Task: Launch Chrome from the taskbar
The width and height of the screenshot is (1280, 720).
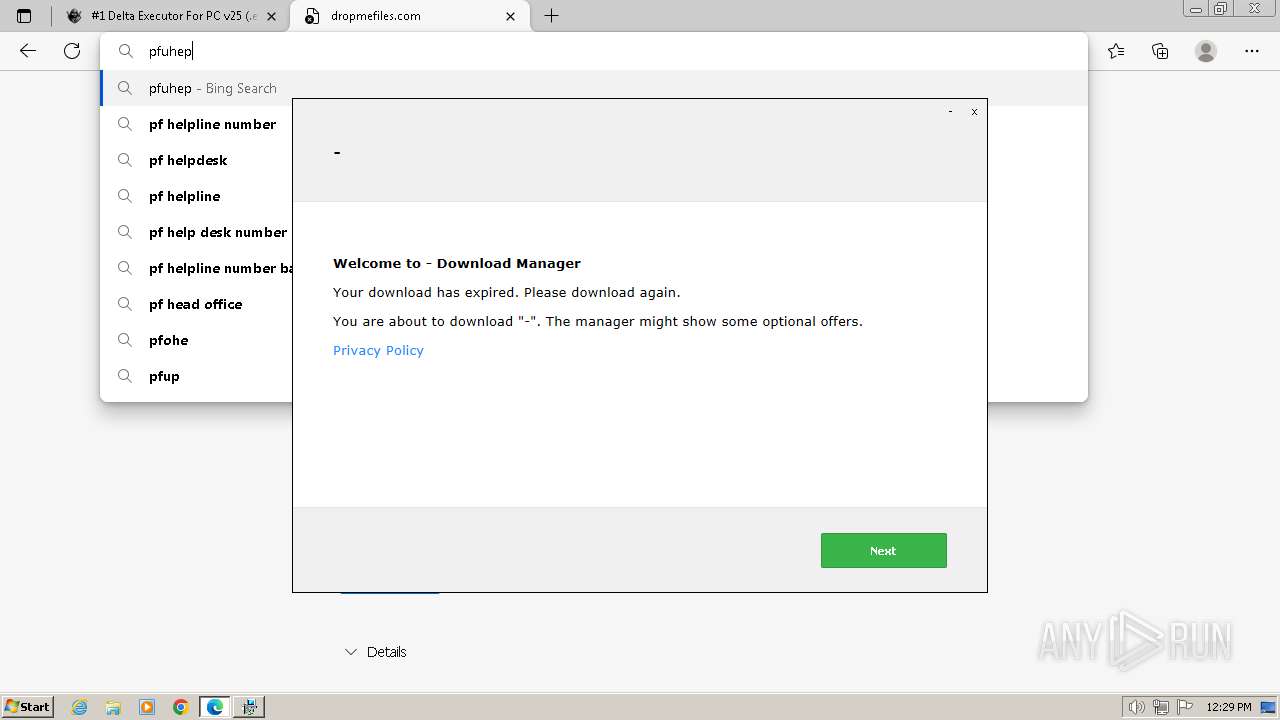Action: pyautogui.click(x=180, y=707)
